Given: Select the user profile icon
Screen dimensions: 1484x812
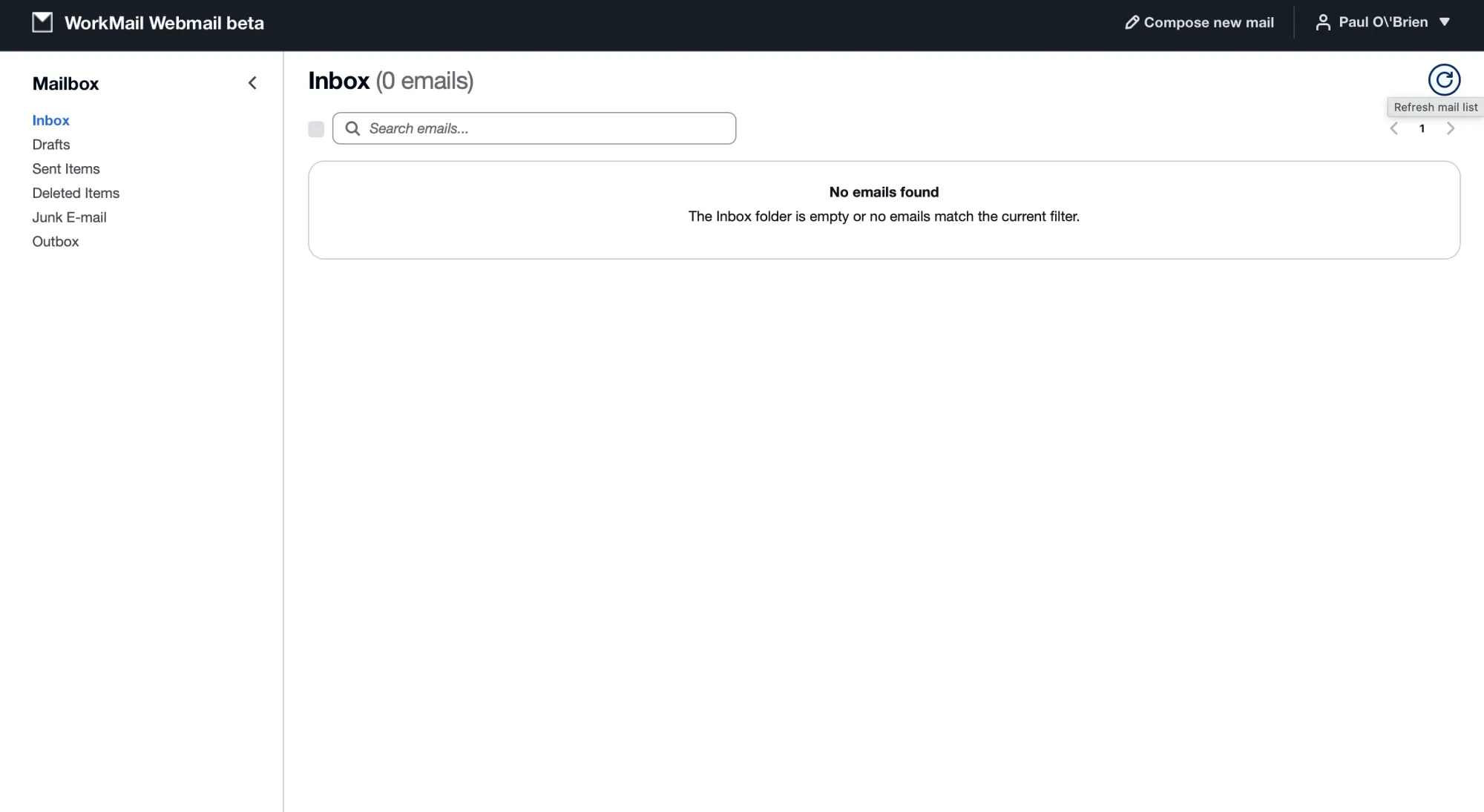Looking at the screenshot, I should [1324, 22].
